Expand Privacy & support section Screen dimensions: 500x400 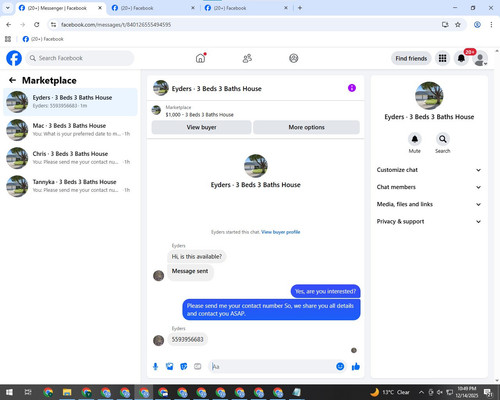pos(429,222)
